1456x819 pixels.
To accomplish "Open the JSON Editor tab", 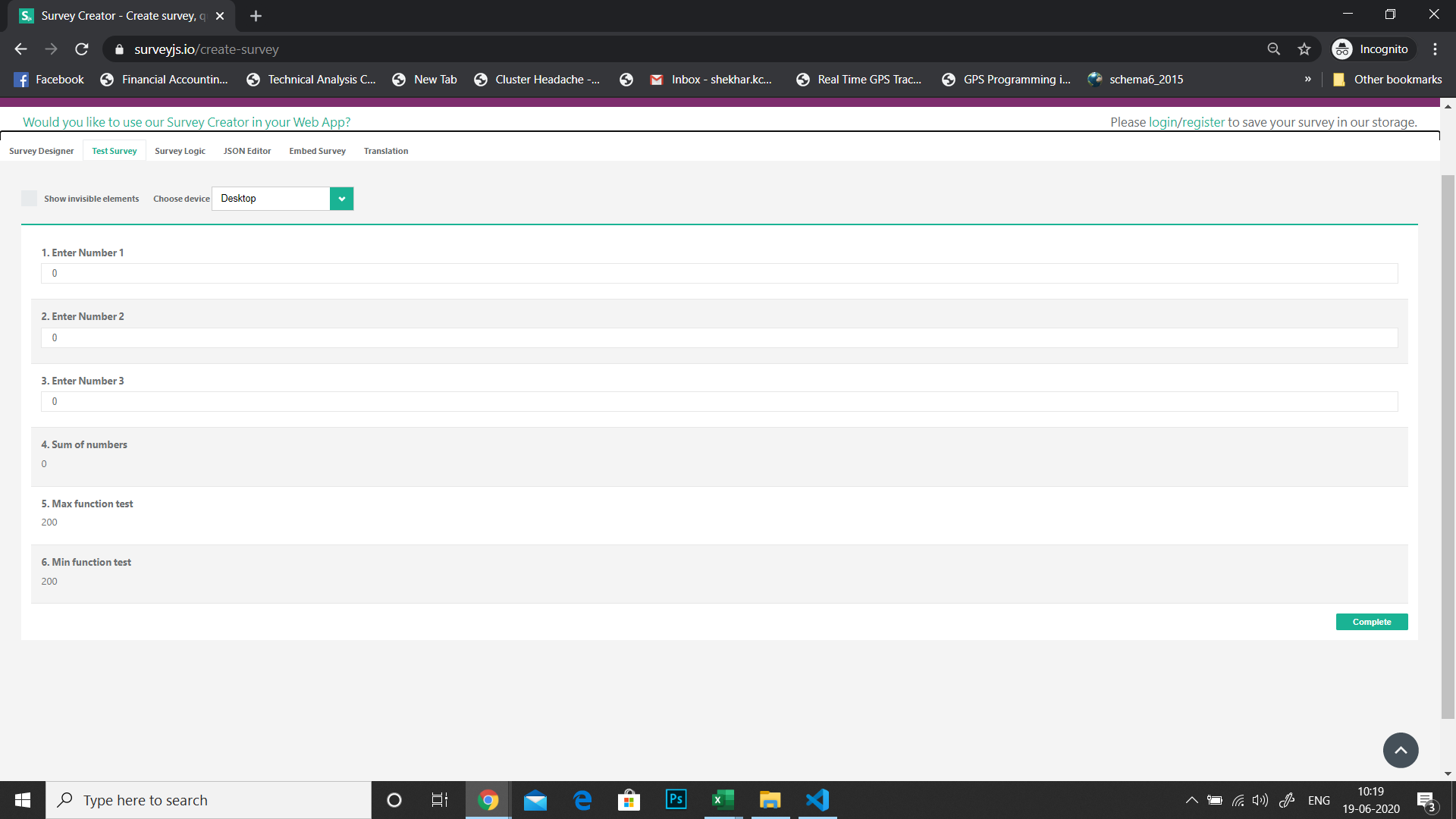I will 246,150.
